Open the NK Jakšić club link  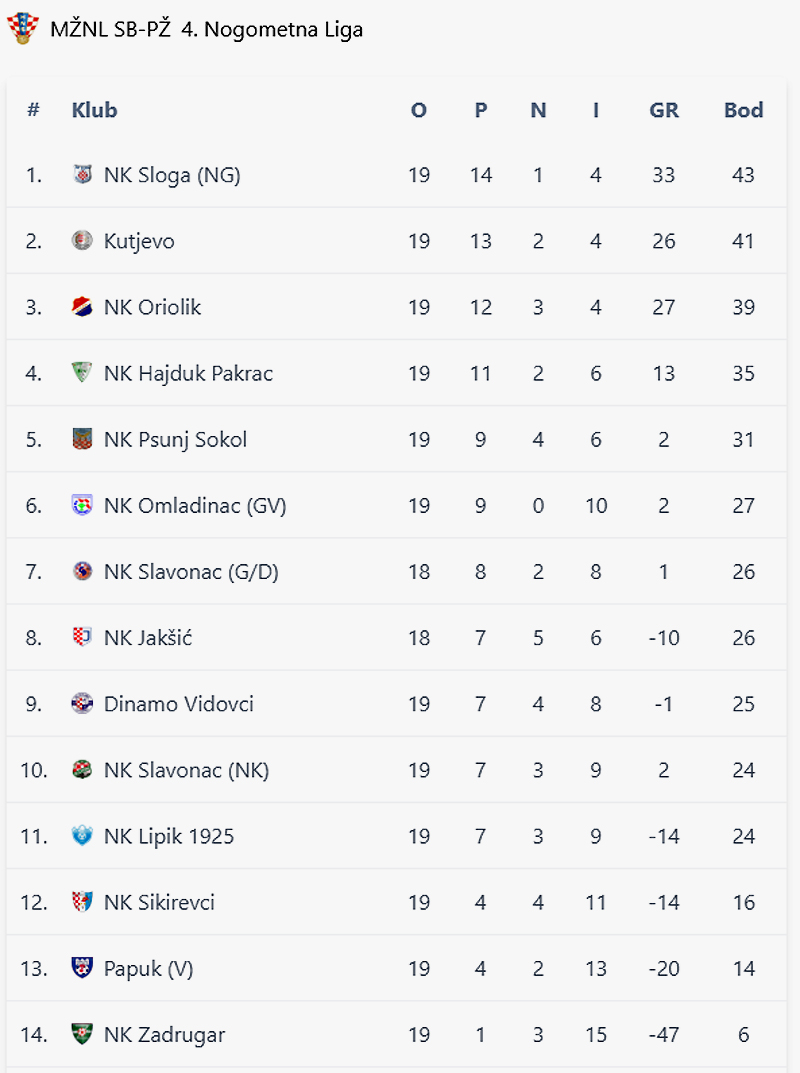tap(147, 638)
